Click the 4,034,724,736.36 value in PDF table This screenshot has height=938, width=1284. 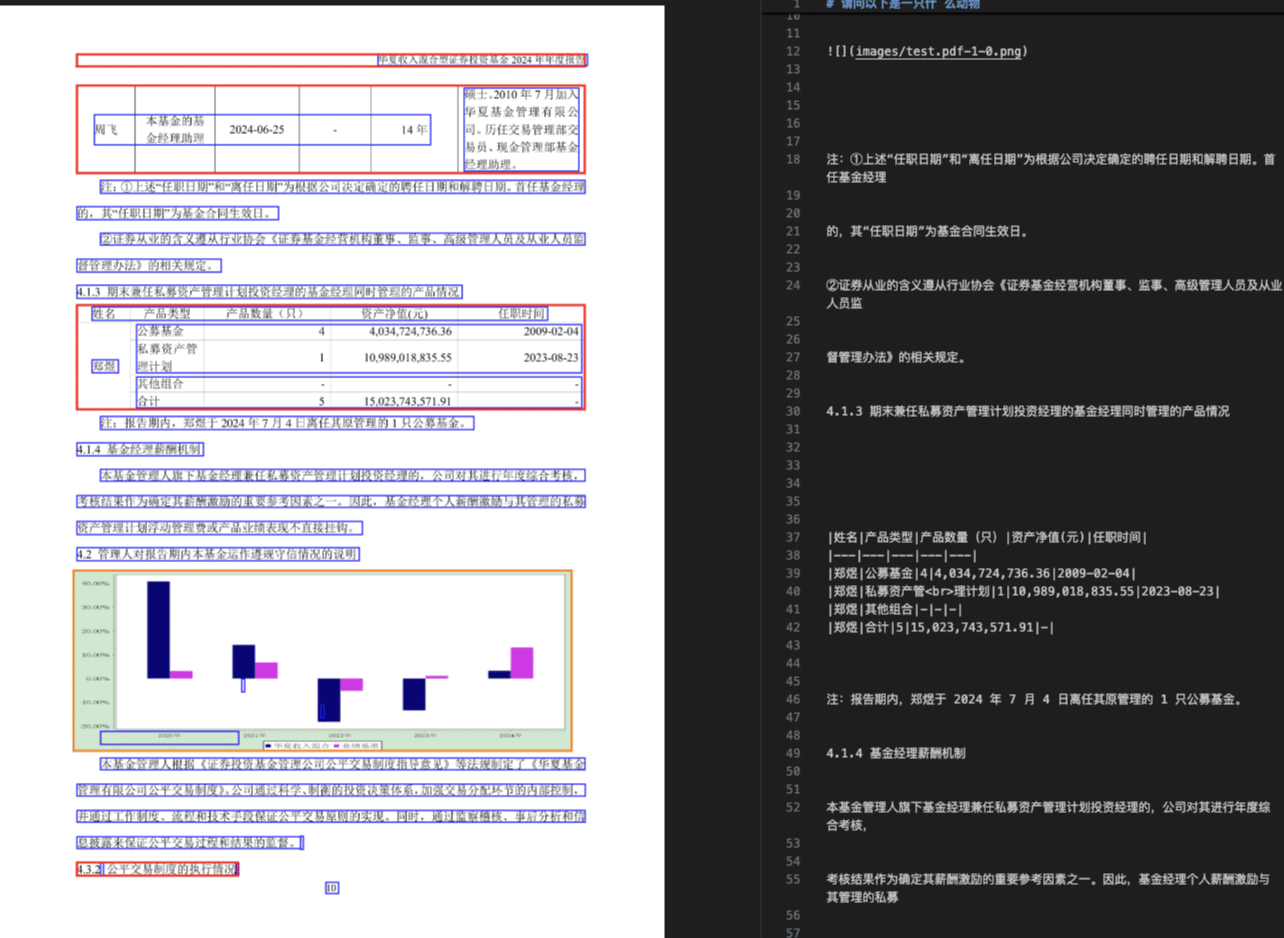410,331
